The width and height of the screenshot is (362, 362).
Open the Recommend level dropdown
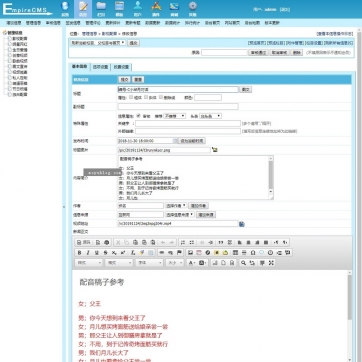(174, 116)
